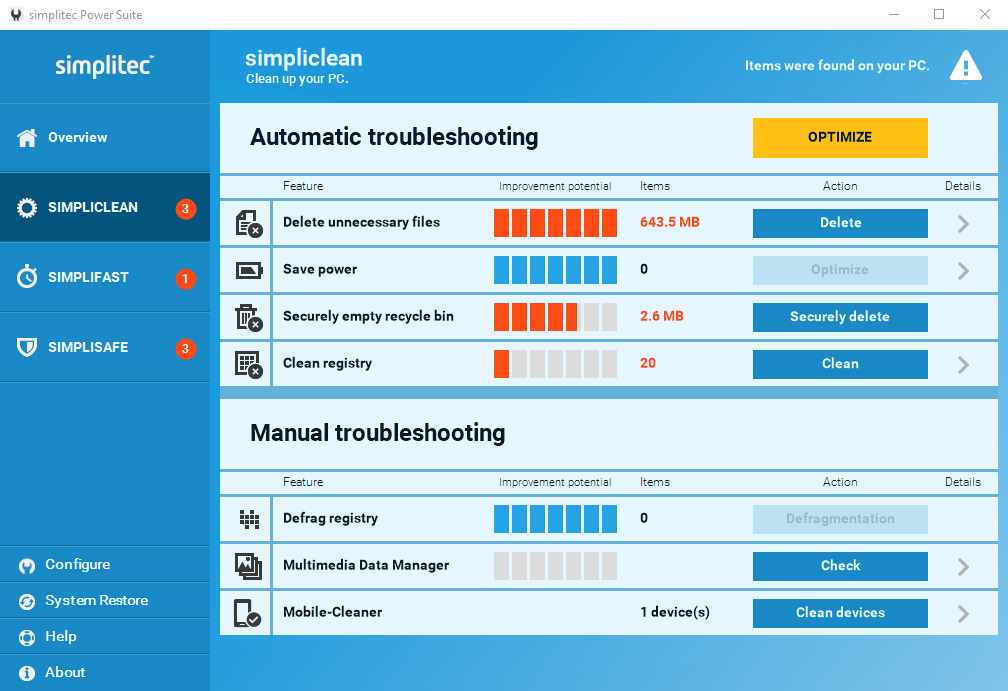Click the Delete unnecessary files document icon
The image size is (1008, 691).
point(249,223)
